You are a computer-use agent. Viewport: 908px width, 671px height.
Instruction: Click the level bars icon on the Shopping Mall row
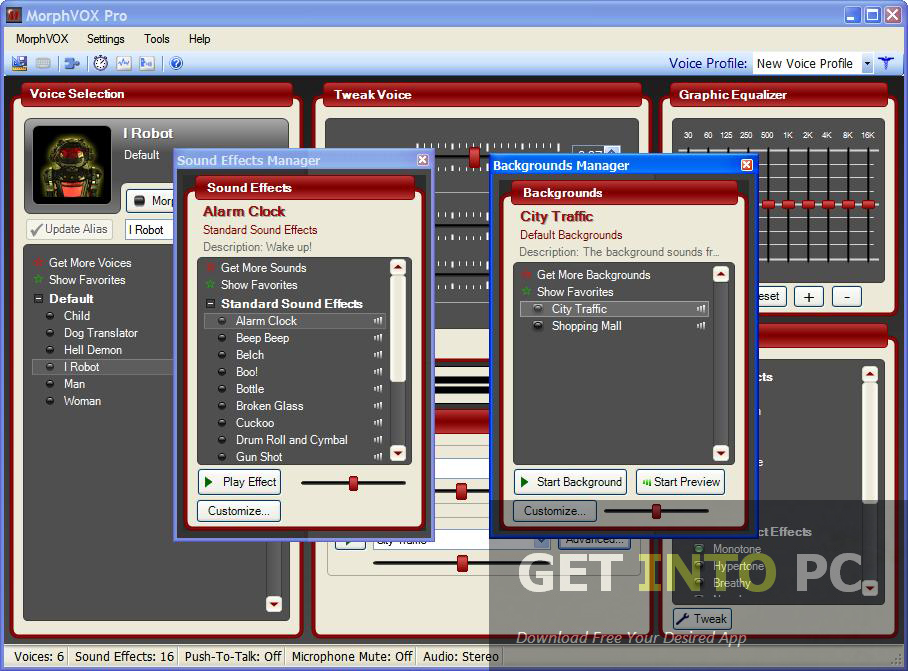pyautogui.click(x=701, y=326)
